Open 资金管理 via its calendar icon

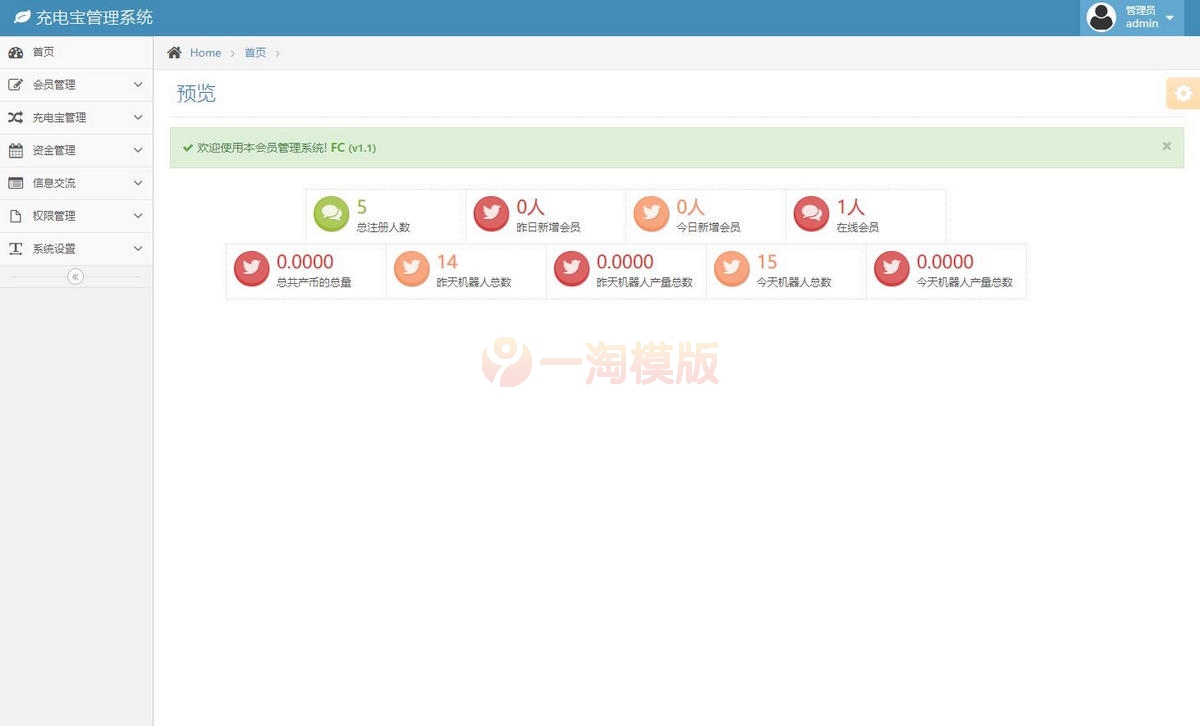pos(18,150)
